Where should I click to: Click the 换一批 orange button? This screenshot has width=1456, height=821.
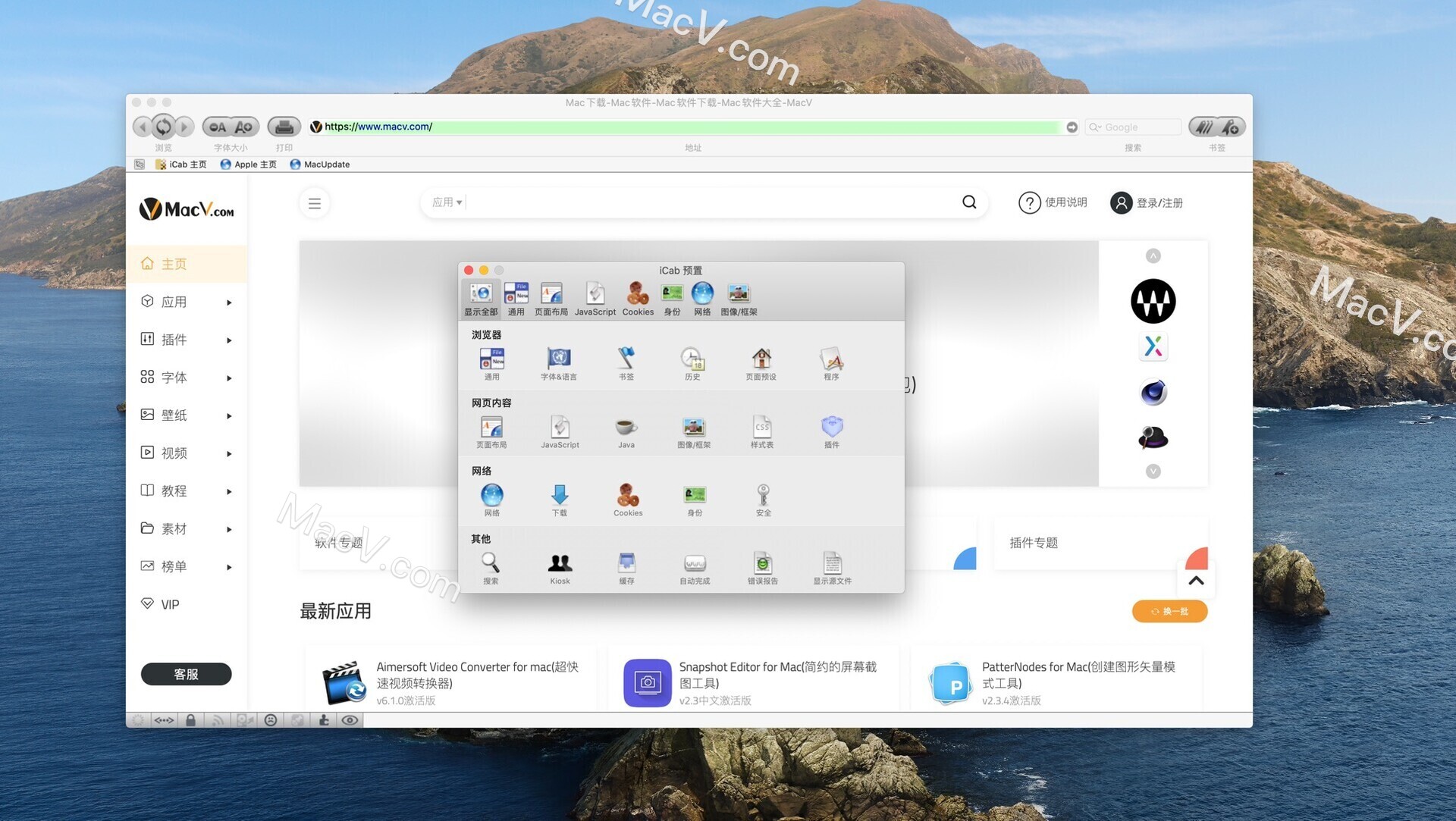click(x=1169, y=611)
